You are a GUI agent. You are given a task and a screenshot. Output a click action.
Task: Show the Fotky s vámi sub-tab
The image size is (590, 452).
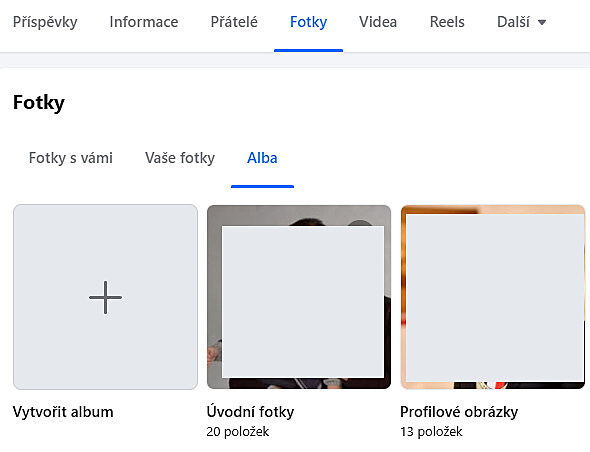pyautogui.click(x=71, y=158)
